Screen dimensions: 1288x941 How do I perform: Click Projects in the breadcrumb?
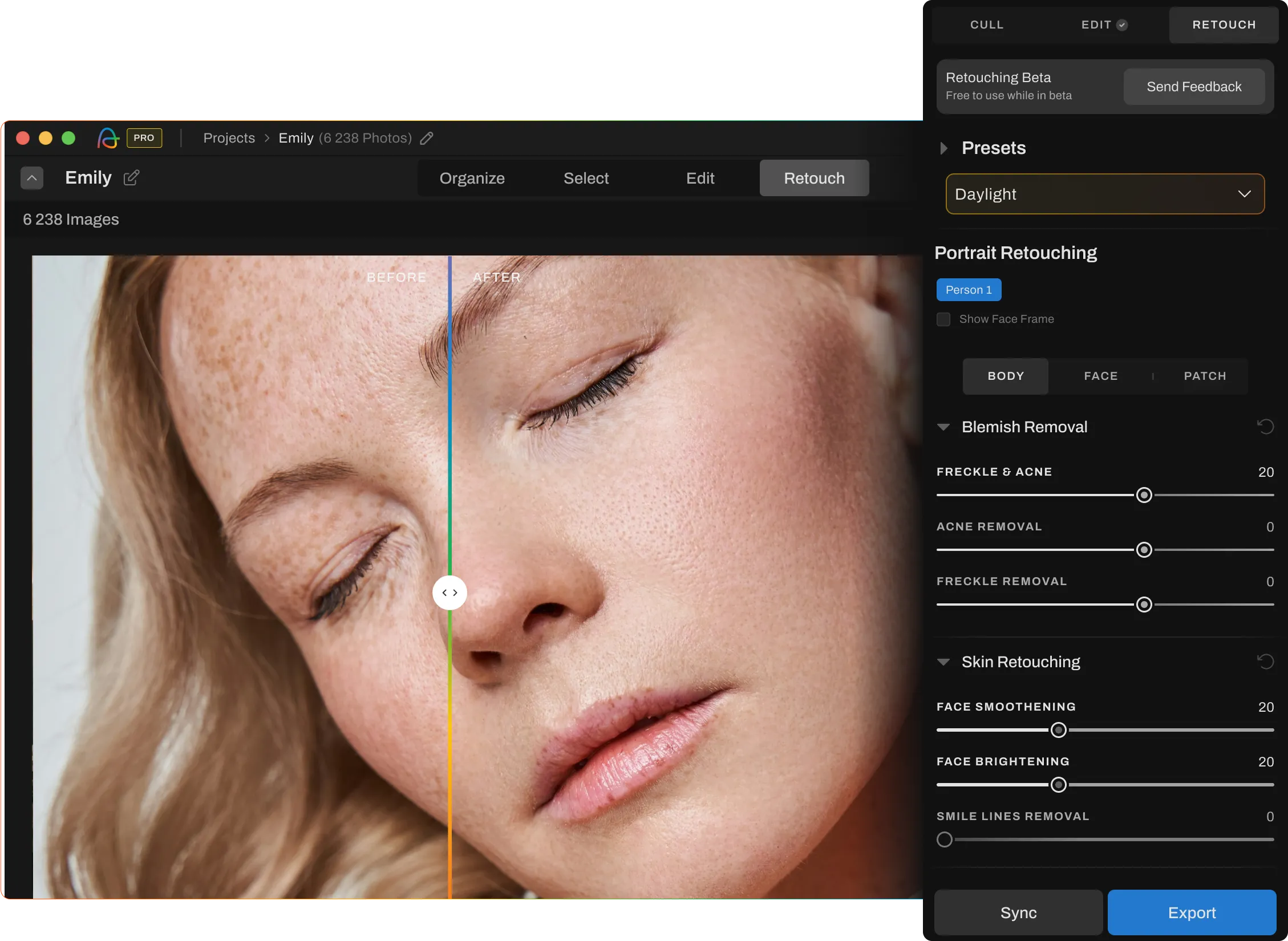[229, 138]
